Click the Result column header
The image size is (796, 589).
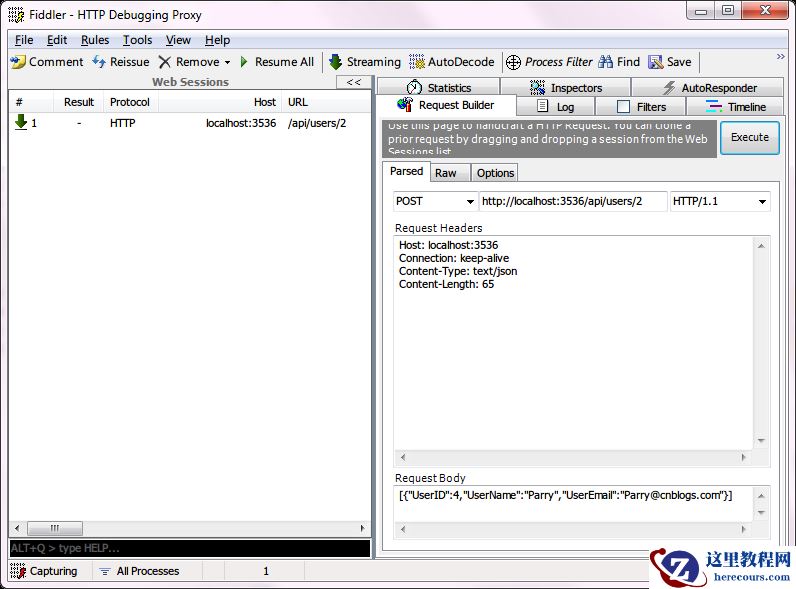79,102
